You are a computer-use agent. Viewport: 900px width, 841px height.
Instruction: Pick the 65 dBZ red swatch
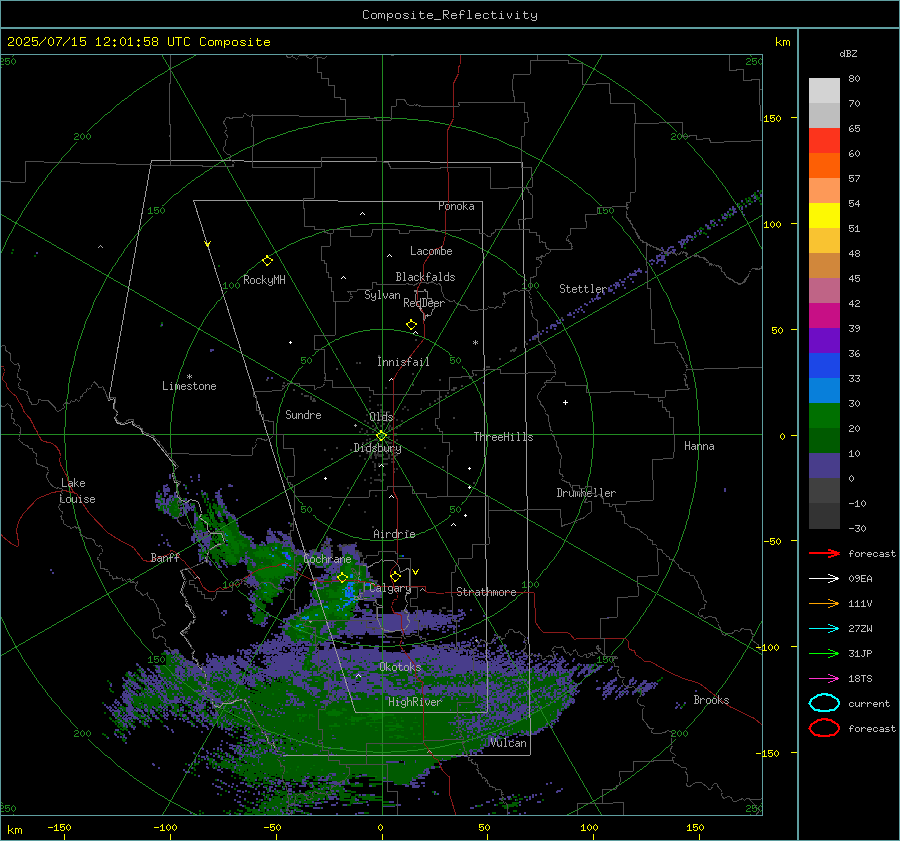[x=824, y=141]
